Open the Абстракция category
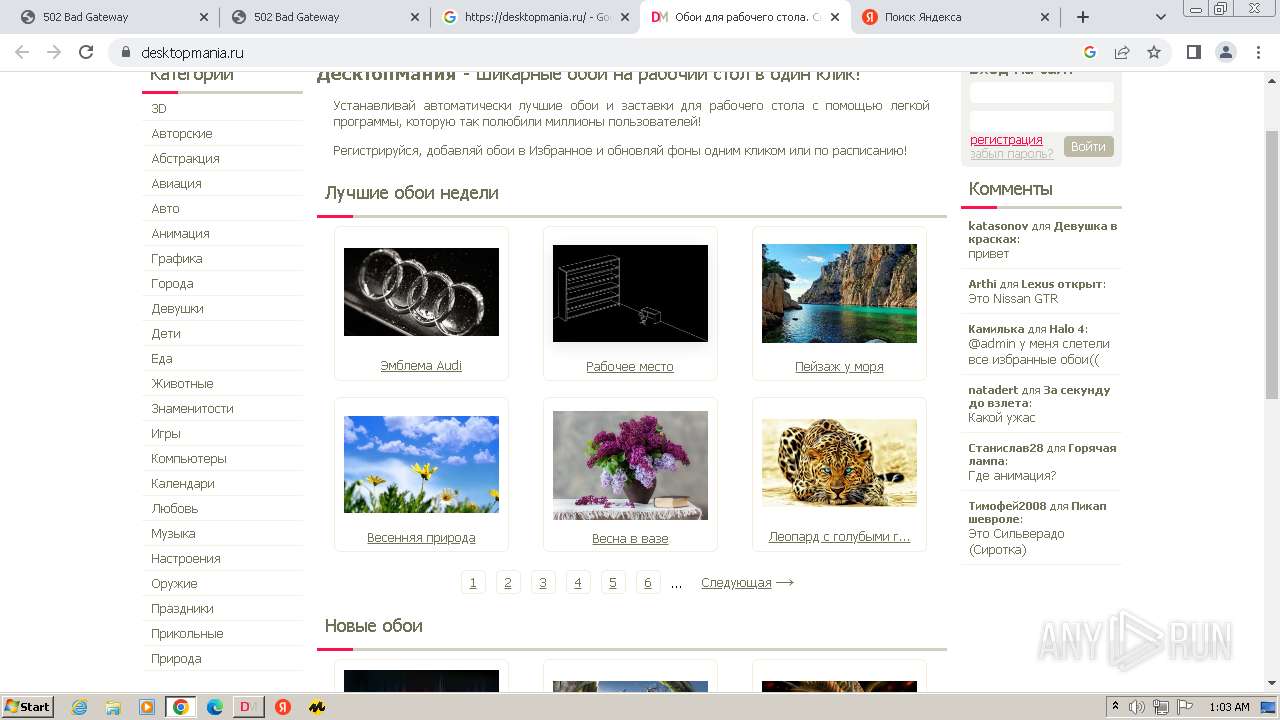 tap(185, 158)
